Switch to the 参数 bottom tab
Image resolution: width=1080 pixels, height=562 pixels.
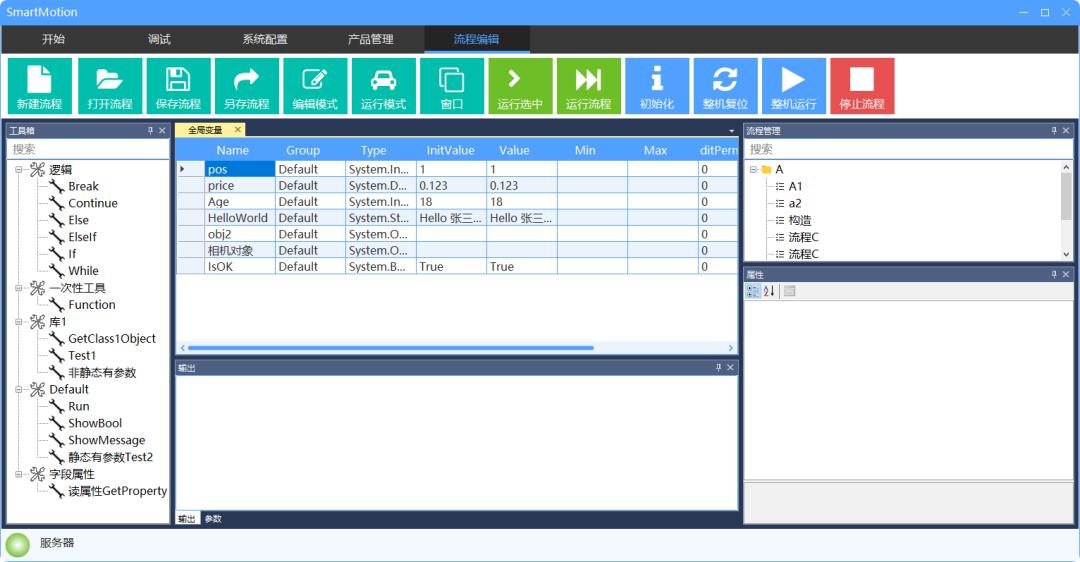click(x=213, y=519)
